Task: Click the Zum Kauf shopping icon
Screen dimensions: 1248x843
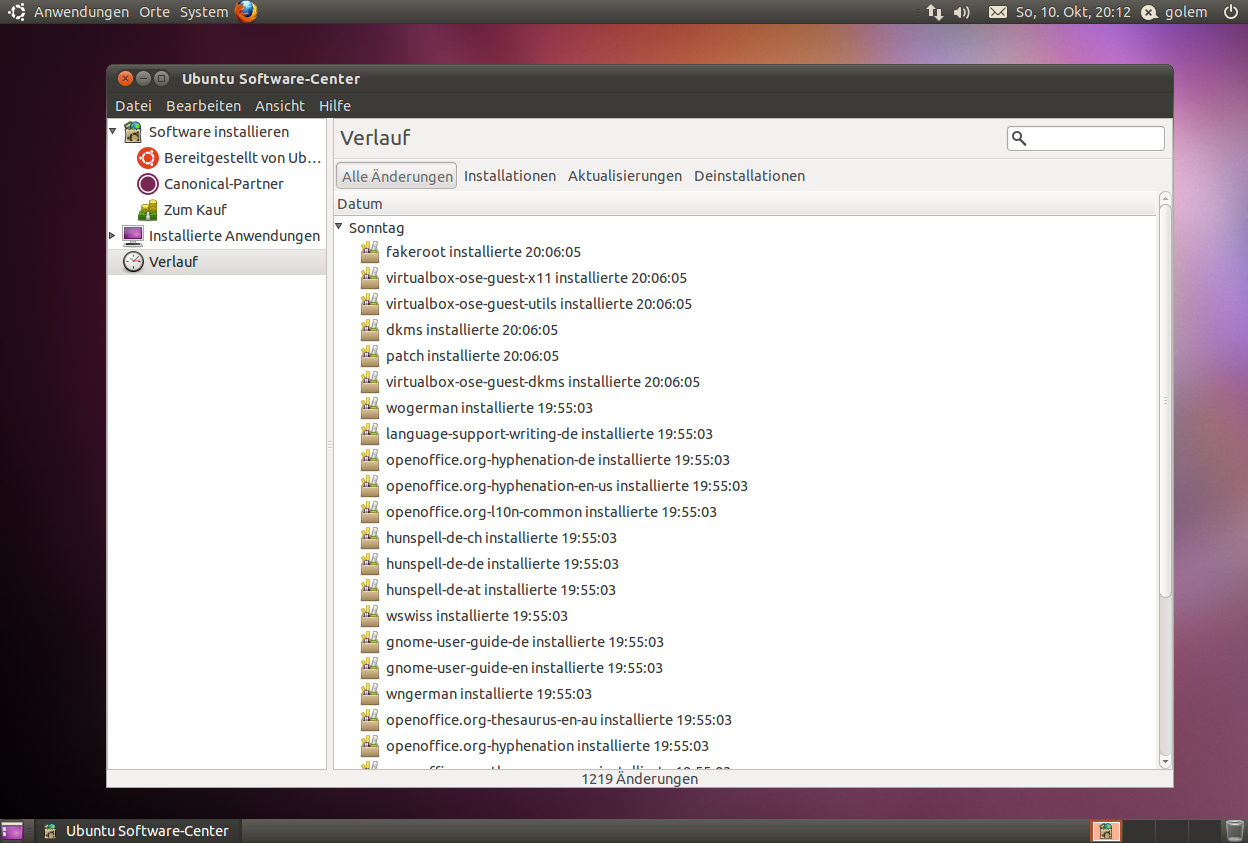Action: [148, 210]
